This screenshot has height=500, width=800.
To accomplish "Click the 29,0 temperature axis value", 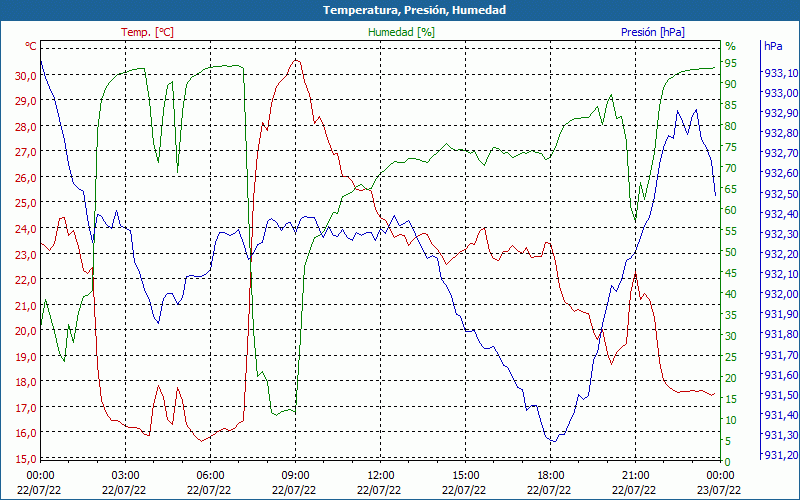I will pos(26,101).
